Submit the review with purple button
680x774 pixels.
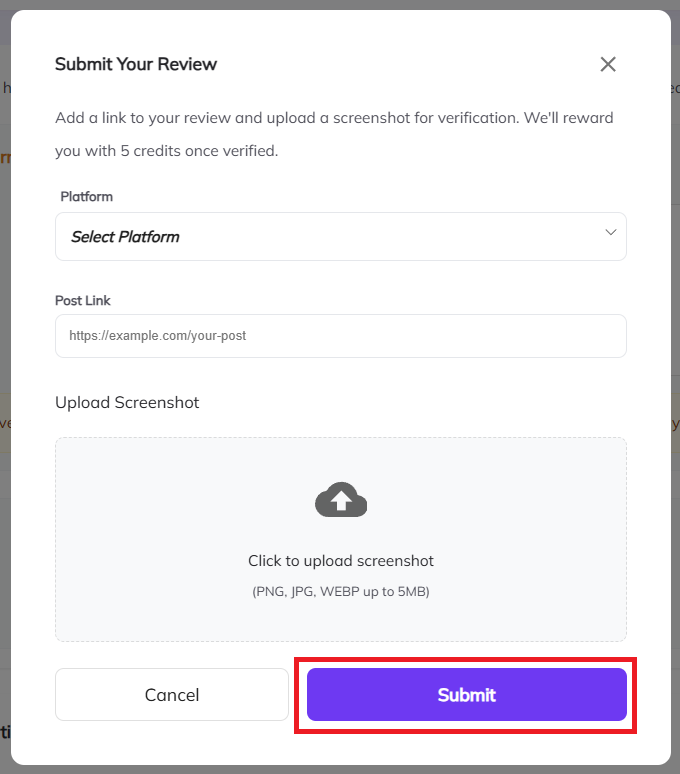467,695
